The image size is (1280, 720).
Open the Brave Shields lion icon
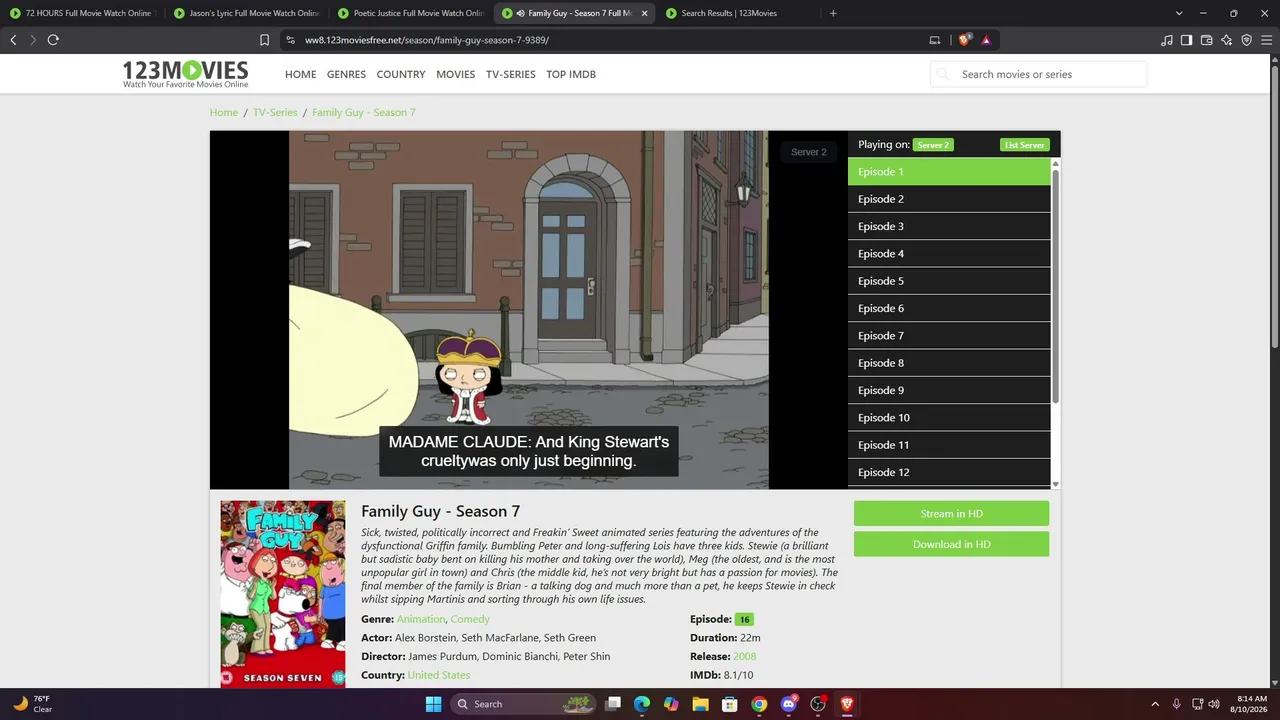[x=964, y=40]
